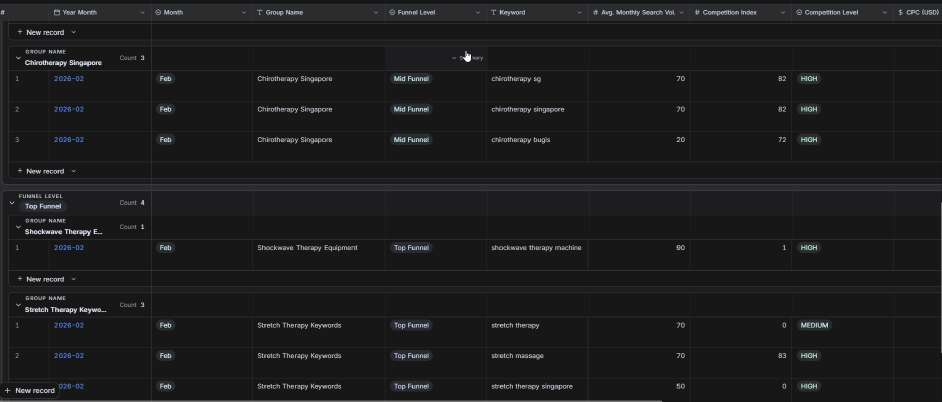Open the Competition Level column dropdown arrow
The image size is (942, 402).
[x=886, y=13]
